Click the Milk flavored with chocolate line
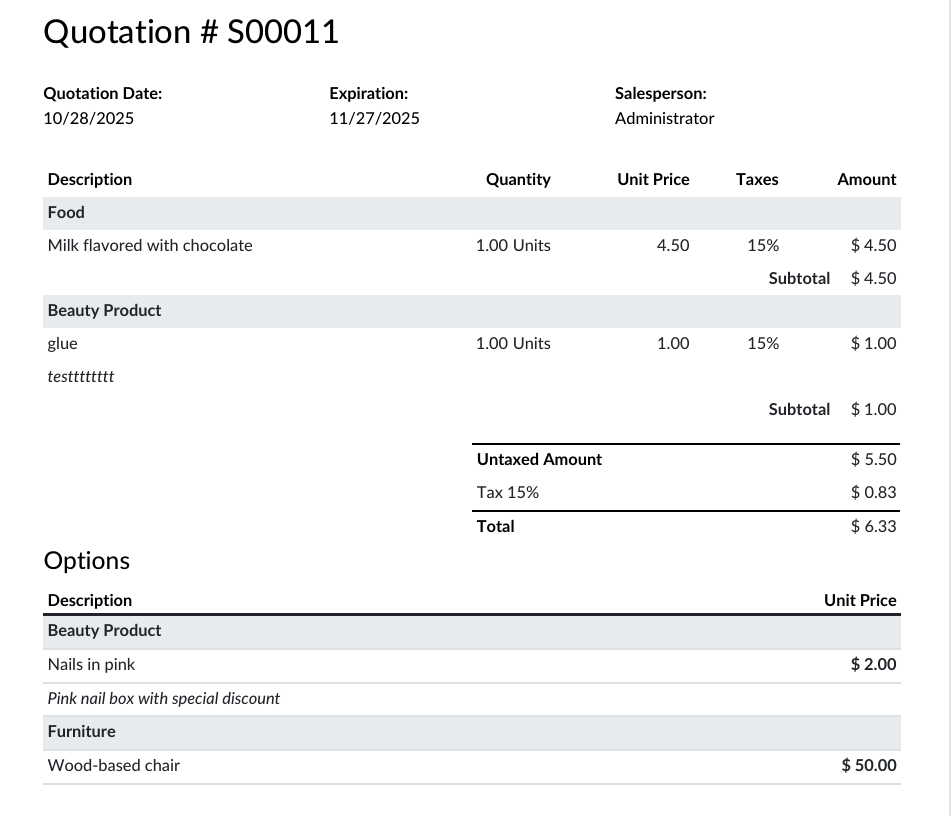 point(150,245)
